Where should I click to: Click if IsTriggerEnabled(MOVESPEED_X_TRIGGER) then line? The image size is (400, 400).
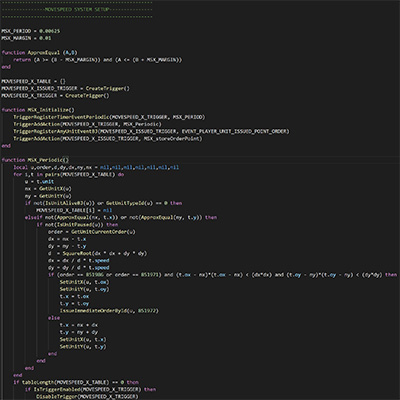[x=90, y=389]
